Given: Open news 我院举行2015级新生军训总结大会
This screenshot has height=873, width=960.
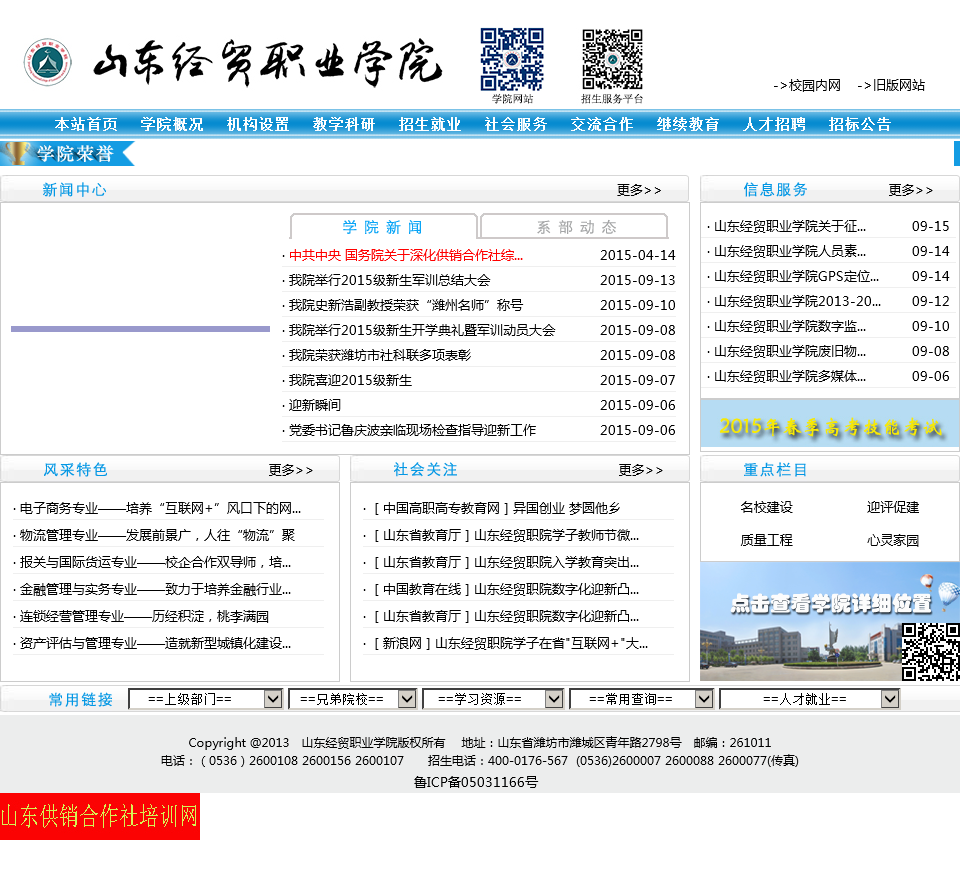Looking at the screenshot, I should pyautogui.click(x=389, y=280).
